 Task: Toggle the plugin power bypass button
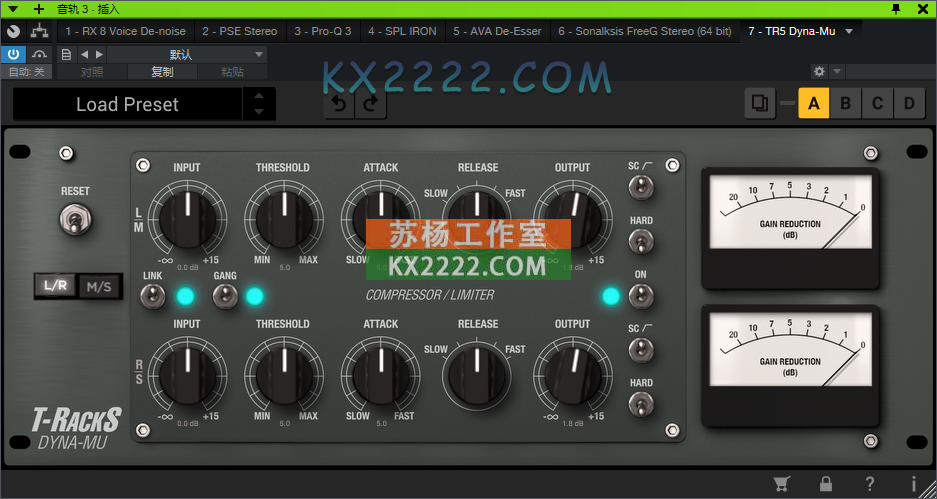(13, 54)
